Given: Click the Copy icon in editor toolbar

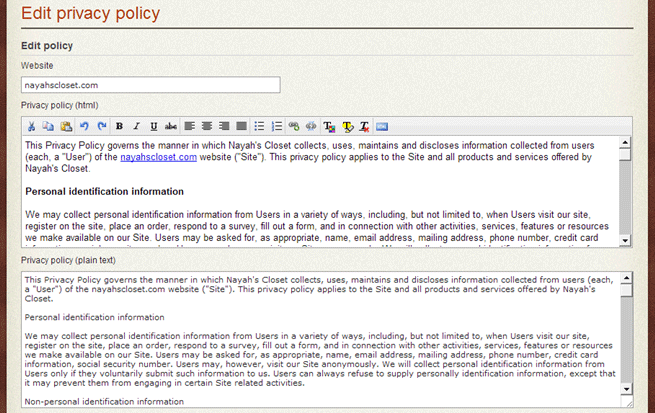Looking at the screenshot, I should tap(48, 126).
